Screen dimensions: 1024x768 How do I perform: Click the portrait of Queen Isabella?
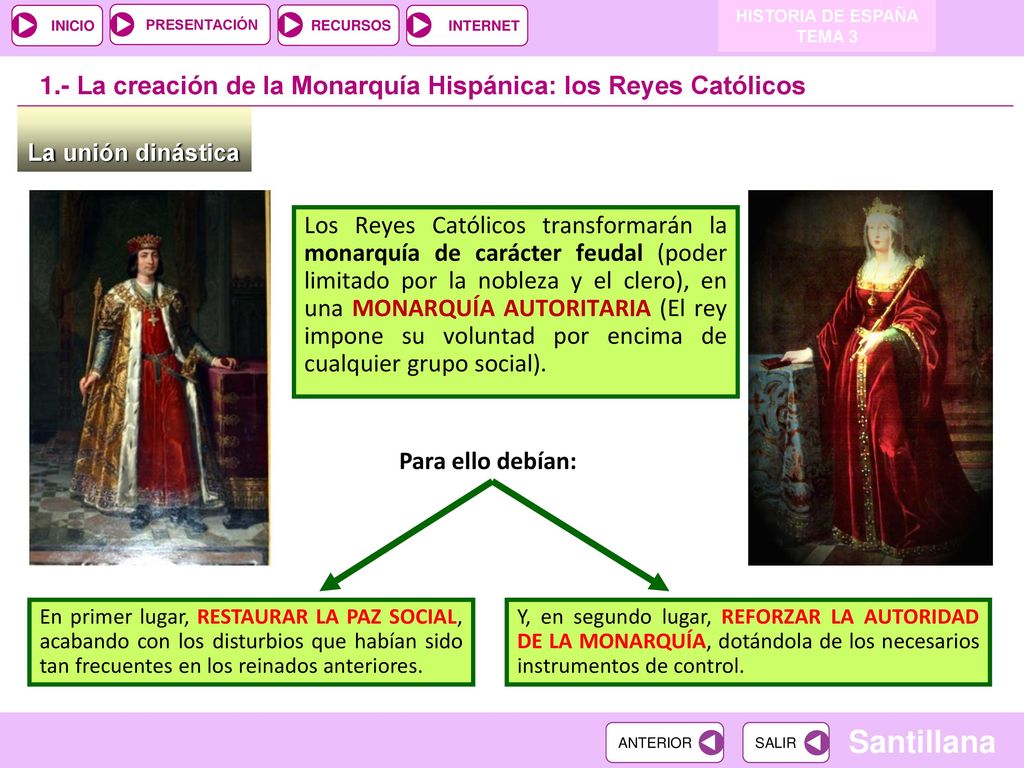[871, 377]
